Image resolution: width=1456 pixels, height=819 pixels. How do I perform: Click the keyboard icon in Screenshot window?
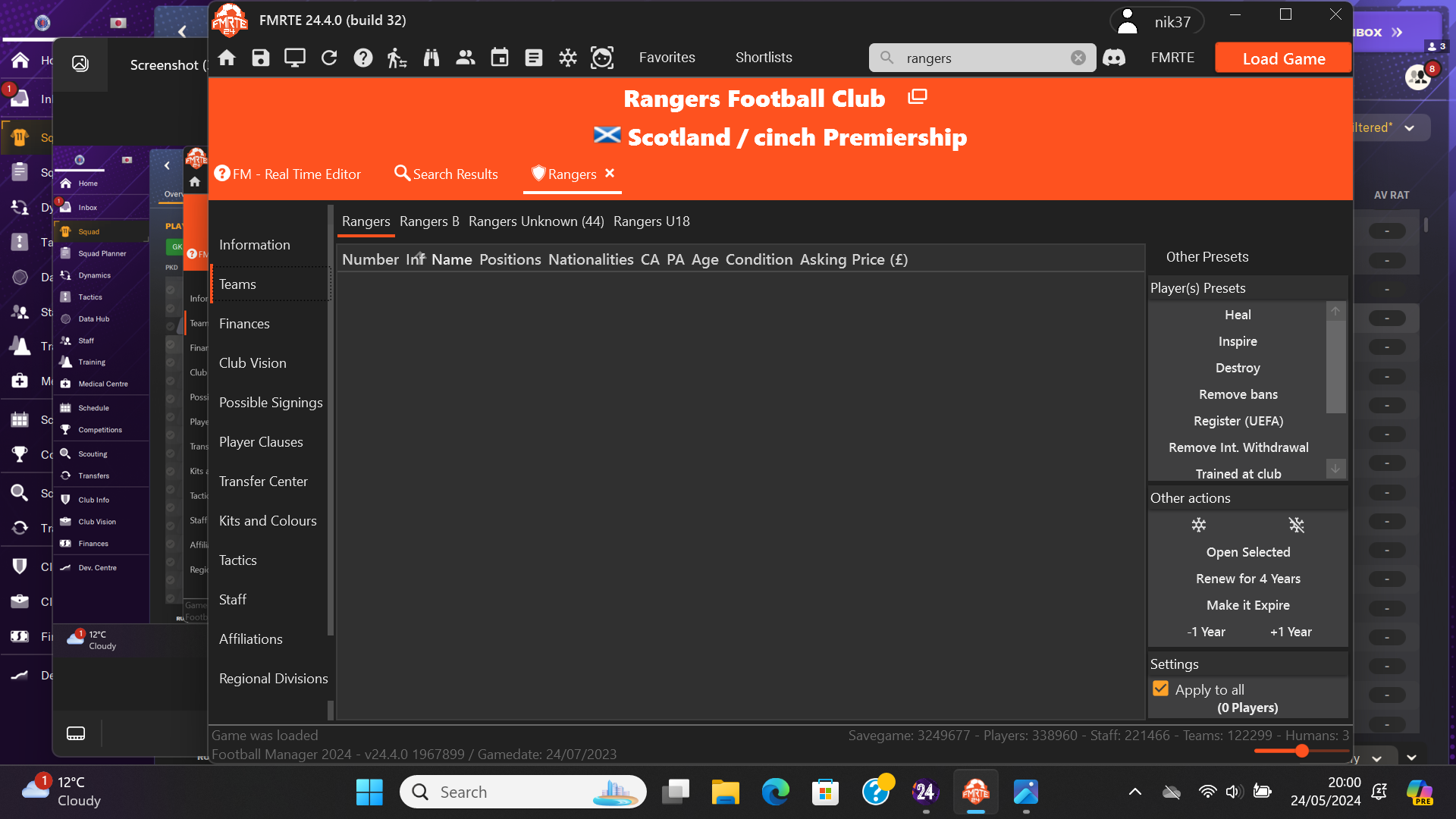pyautogui.click(x=76, y=733)
